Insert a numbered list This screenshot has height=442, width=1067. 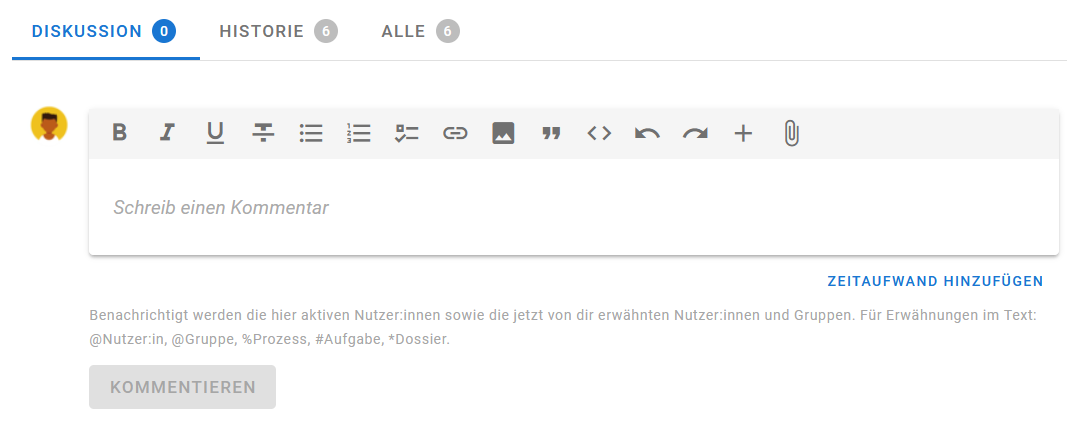point(359,133)
